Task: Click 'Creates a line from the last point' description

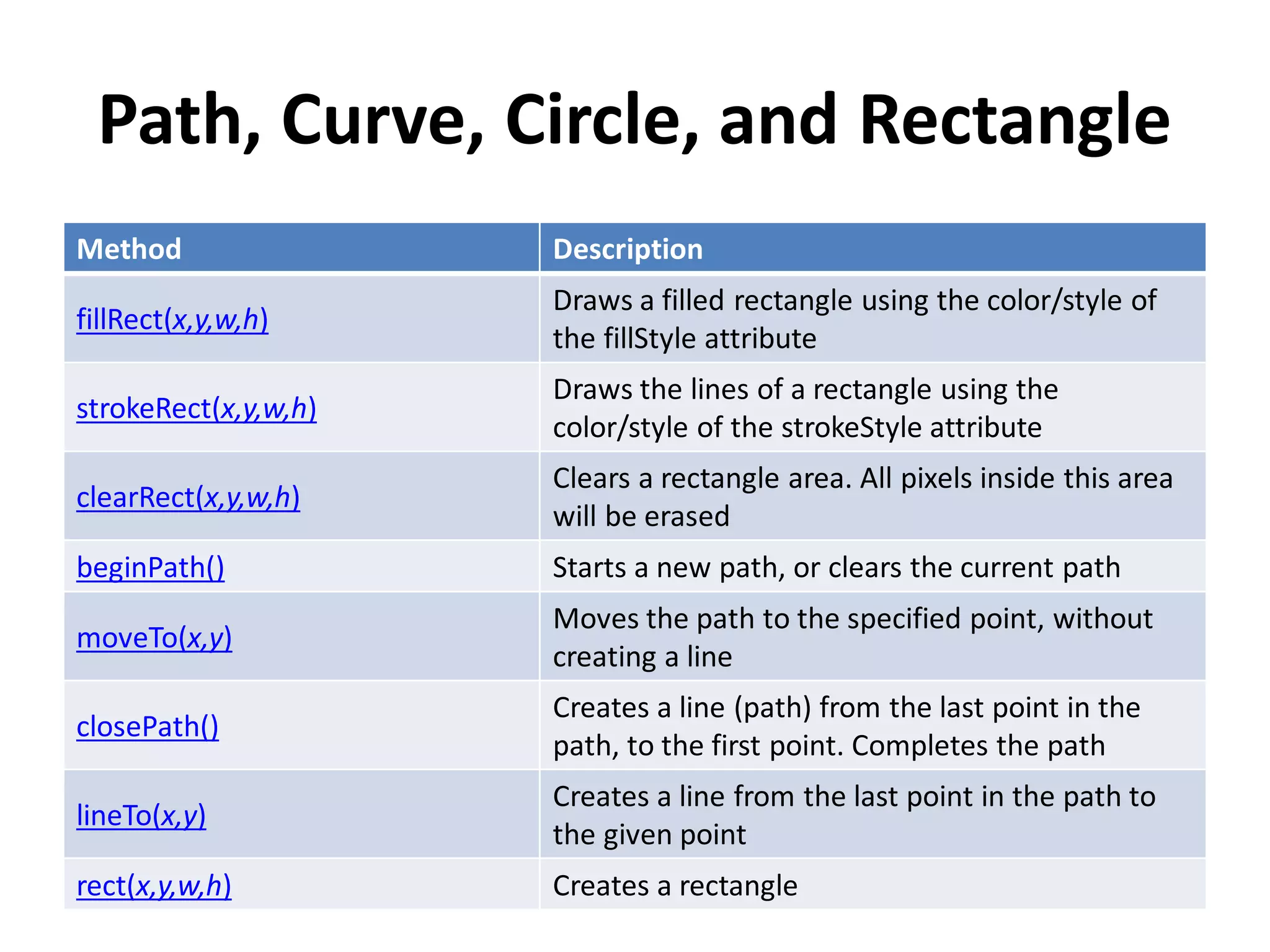Action: point(763,797)
